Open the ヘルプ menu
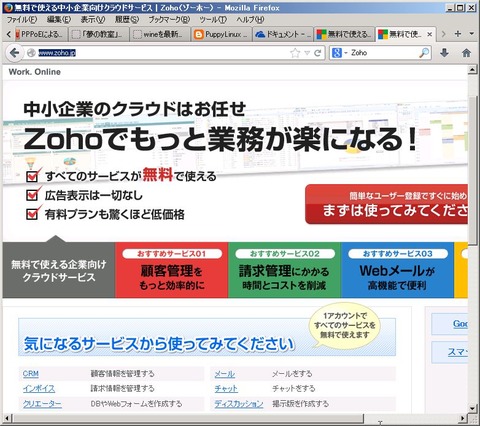Viewport: 480px width, 426px height. coord(250,20)
